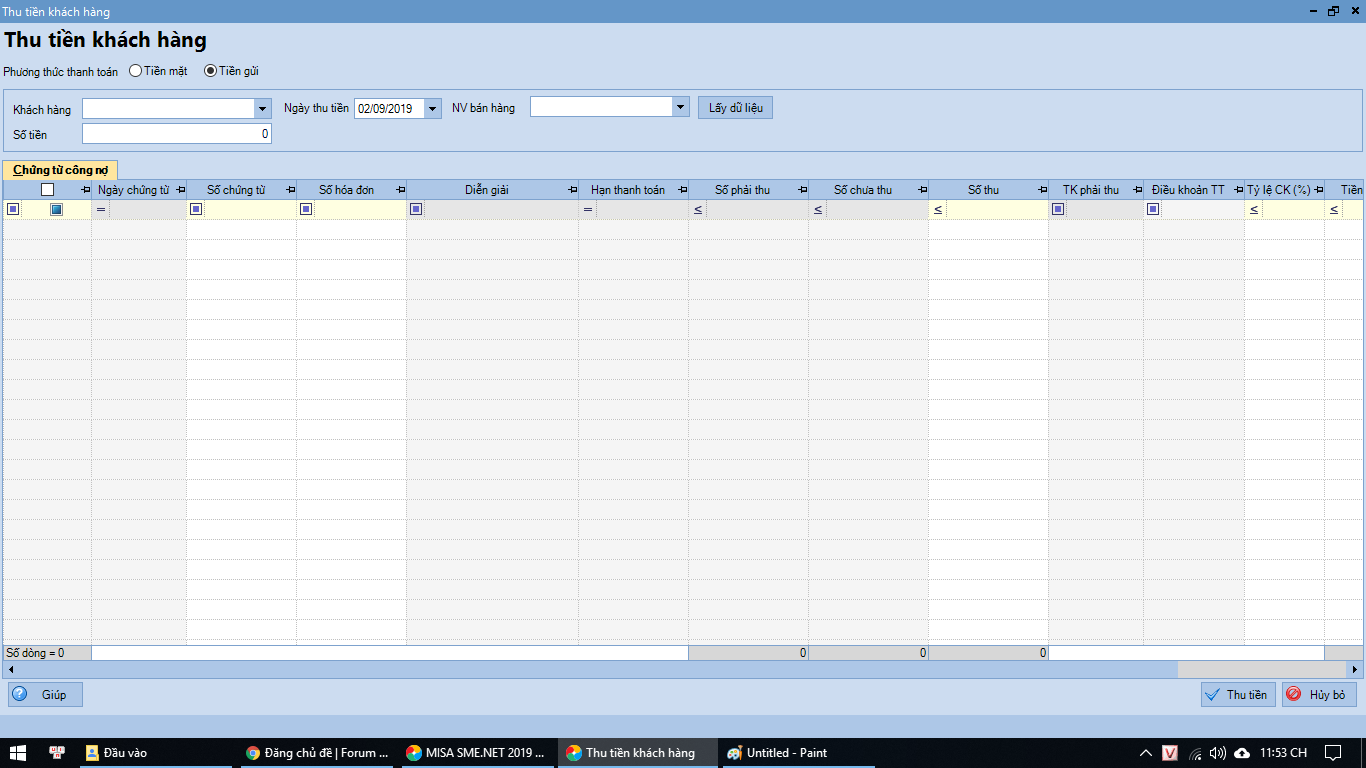Click the Unikey V icon in system tray
This screenshot has height=768, width=1366.
tap(1170, 753)
